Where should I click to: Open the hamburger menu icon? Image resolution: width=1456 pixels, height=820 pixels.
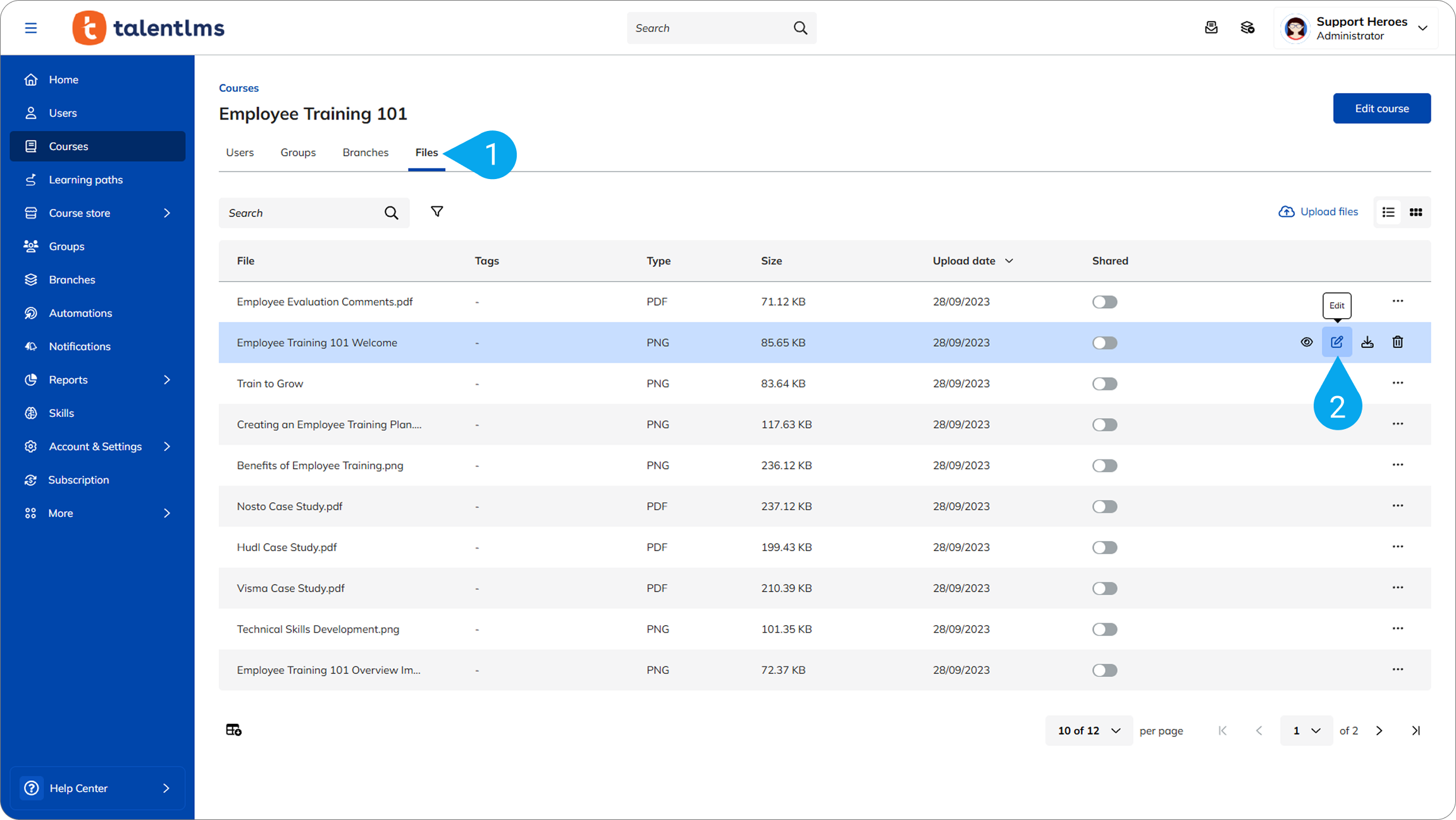point(30,28)
